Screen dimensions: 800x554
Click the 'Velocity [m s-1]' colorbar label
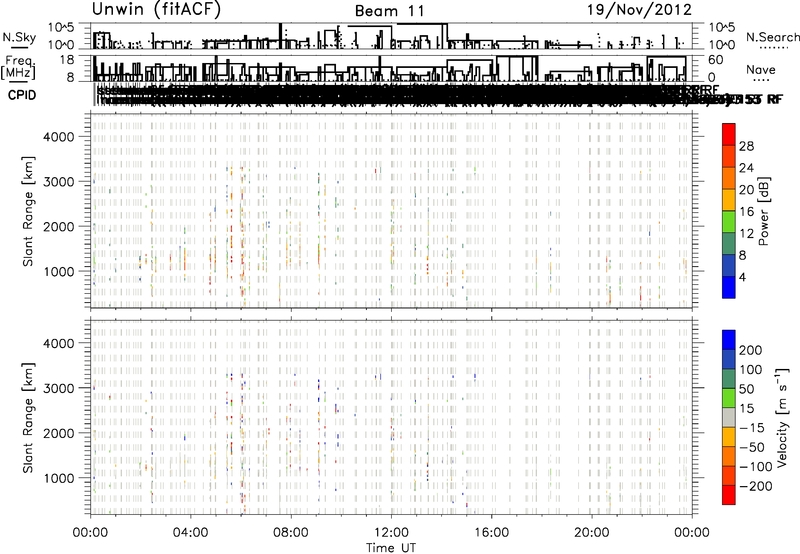(781, 417)
